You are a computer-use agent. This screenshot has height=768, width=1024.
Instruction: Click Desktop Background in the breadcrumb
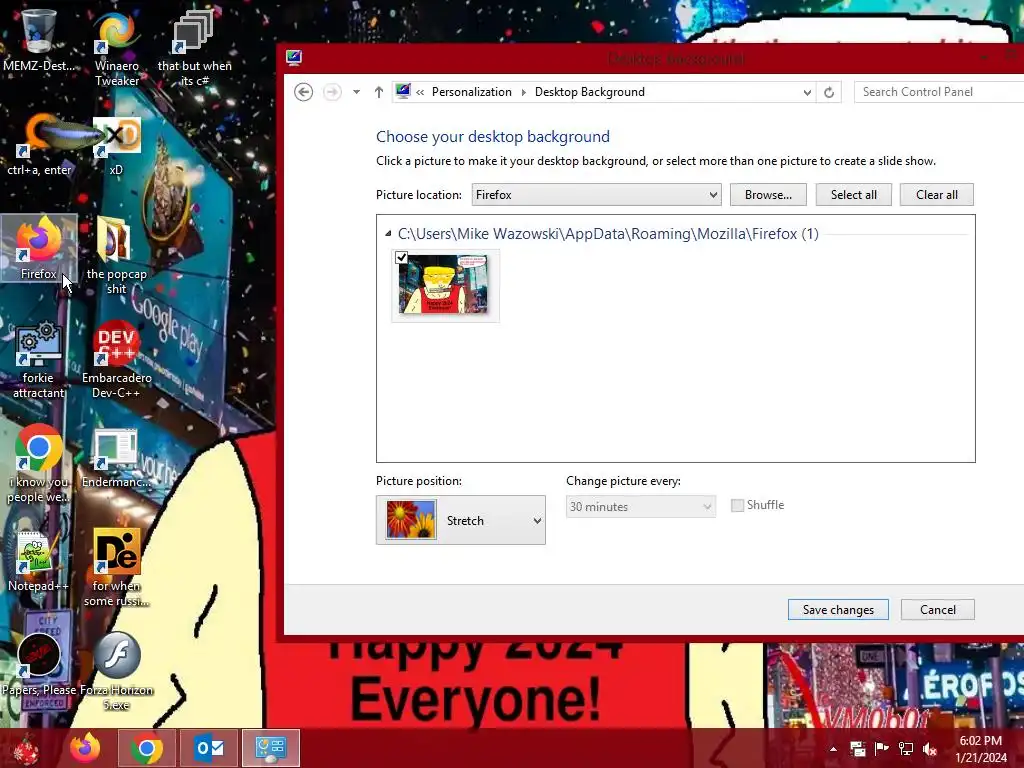pos(590,92)
